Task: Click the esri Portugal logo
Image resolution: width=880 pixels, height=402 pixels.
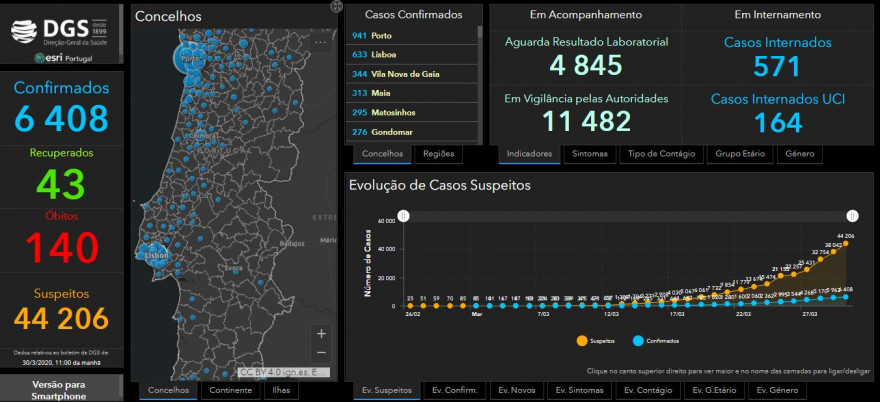Action: [63, 58]
